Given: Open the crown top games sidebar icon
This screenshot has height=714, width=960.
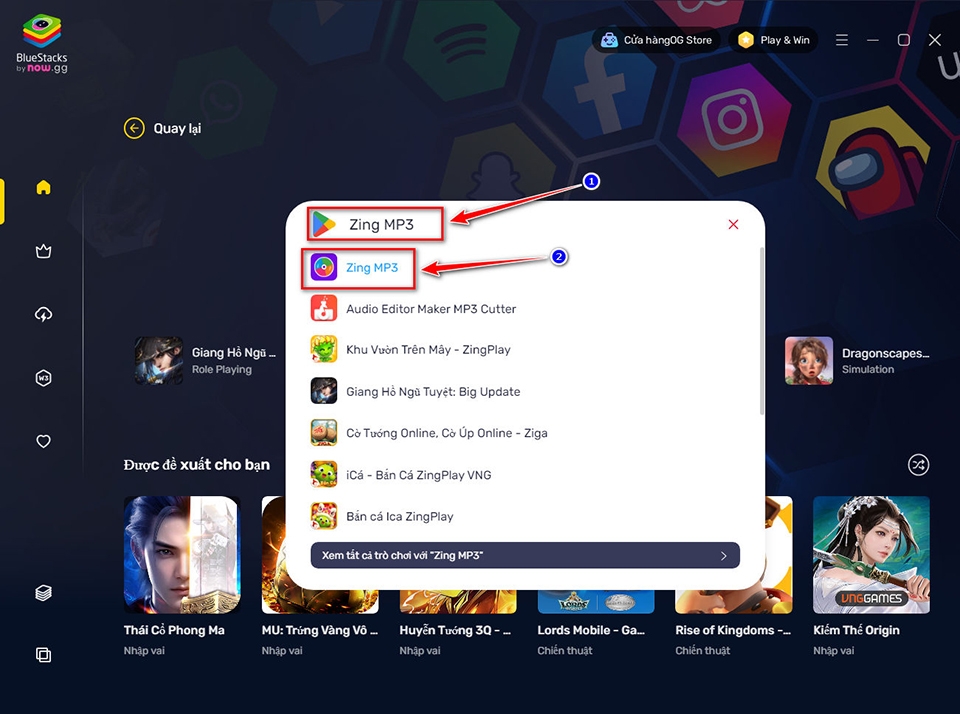Looking at the screenshot, I should [43, 251].
